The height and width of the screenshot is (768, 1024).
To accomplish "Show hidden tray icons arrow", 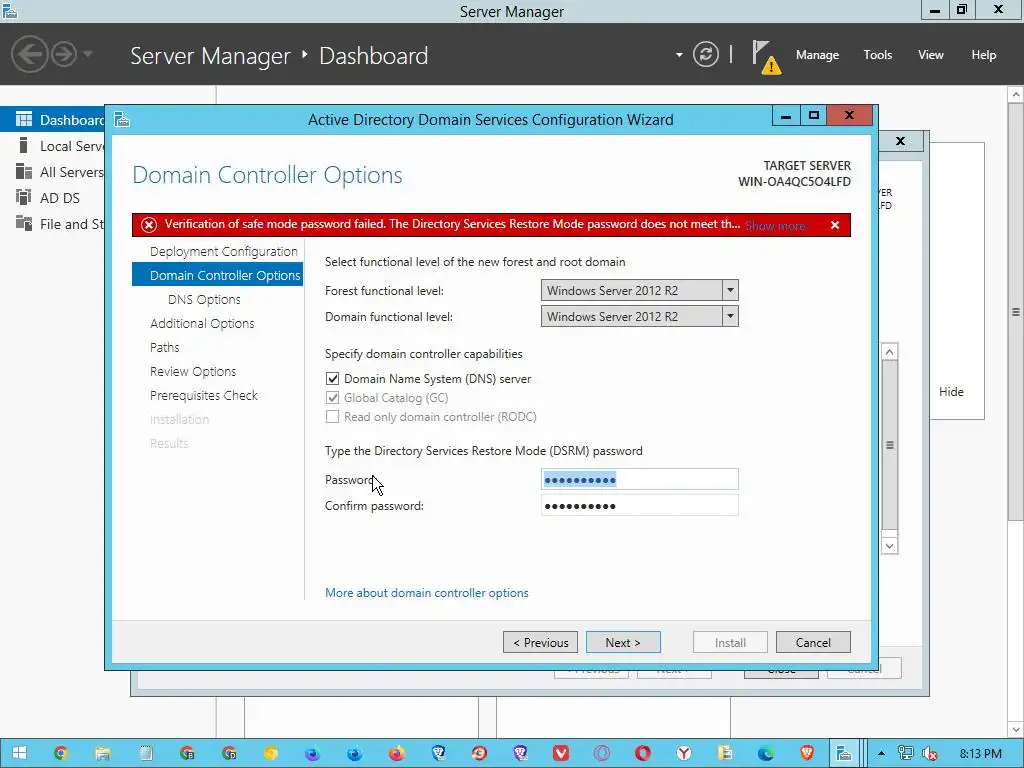I will tap(881, 754).
